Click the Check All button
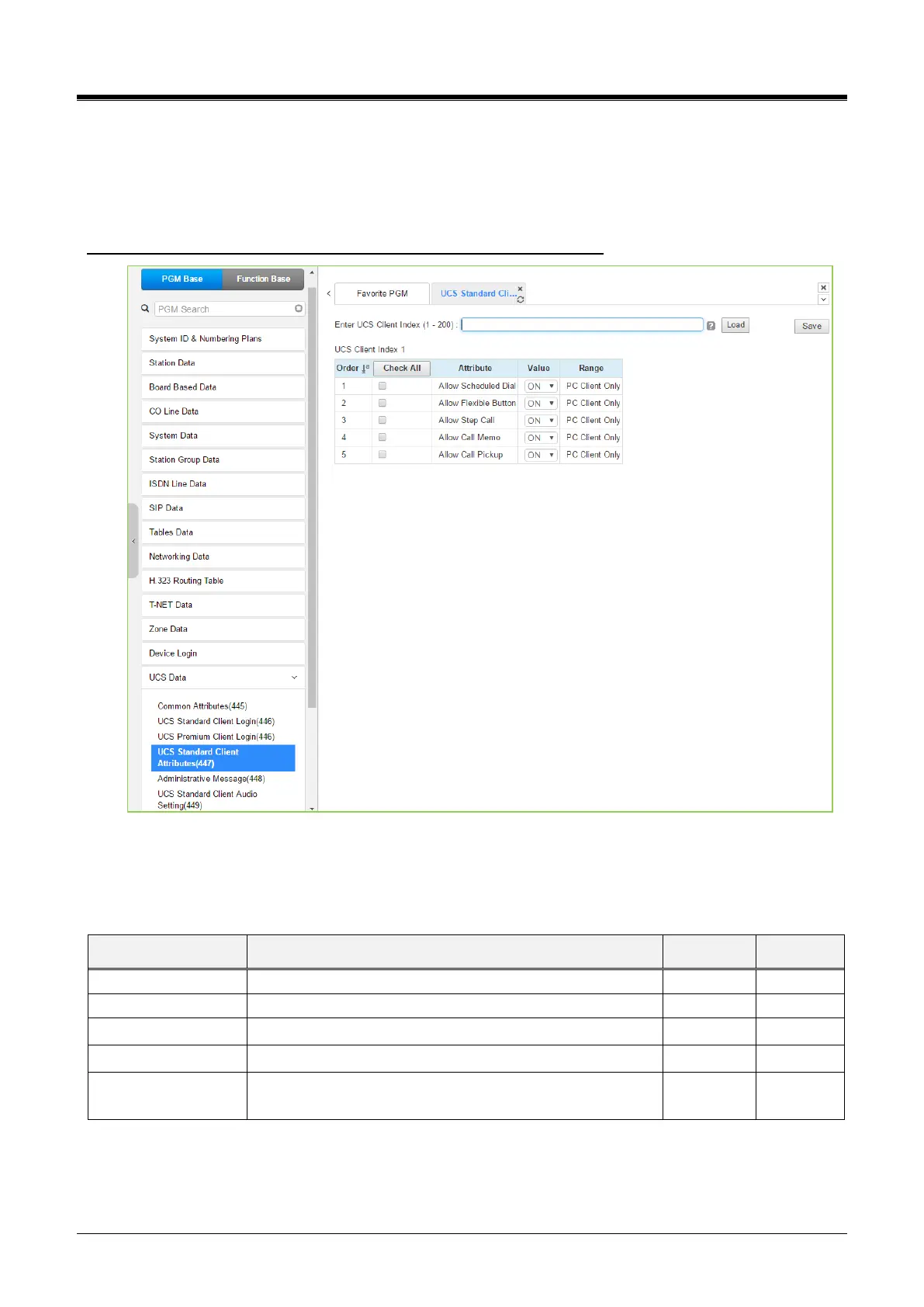Screen dimensions: 924x1307 (x=402, y=369)
